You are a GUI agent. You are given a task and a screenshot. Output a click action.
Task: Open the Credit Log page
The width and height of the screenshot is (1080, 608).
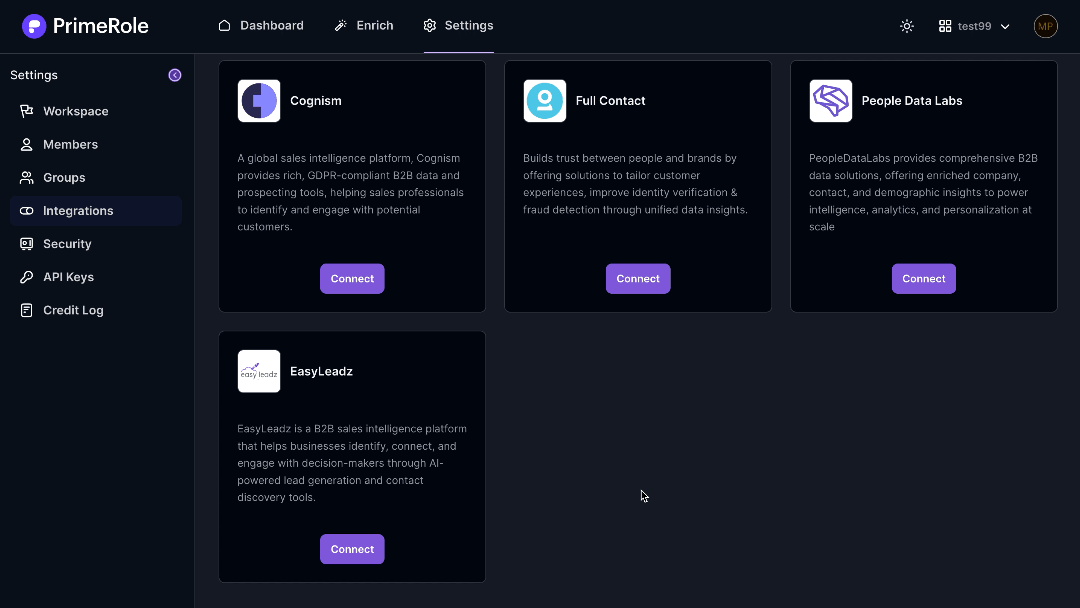(x=96, y=311)
